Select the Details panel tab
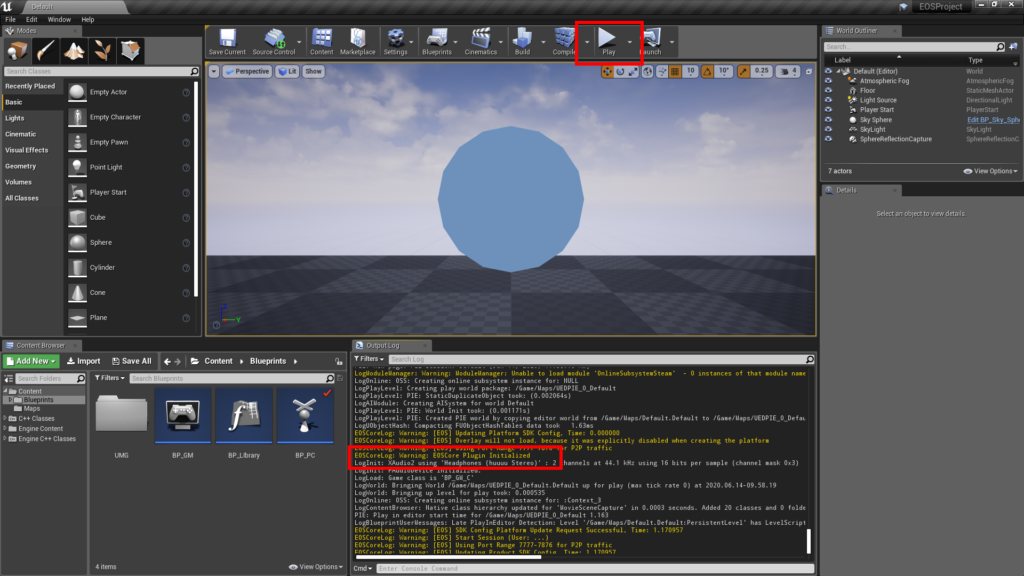This screenshot has height=576, width=1024. point(861,190)
